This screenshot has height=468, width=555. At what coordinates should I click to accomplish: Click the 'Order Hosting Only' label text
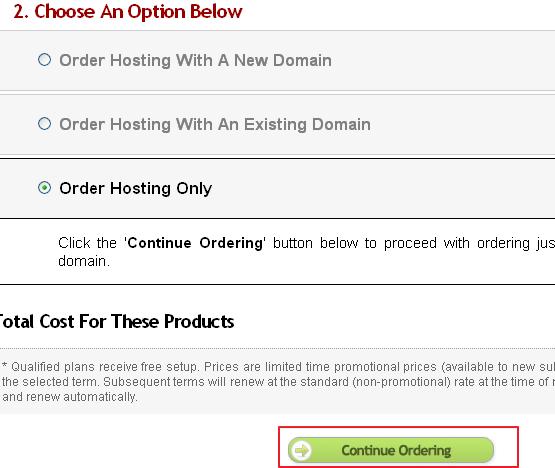click(136, 188)
